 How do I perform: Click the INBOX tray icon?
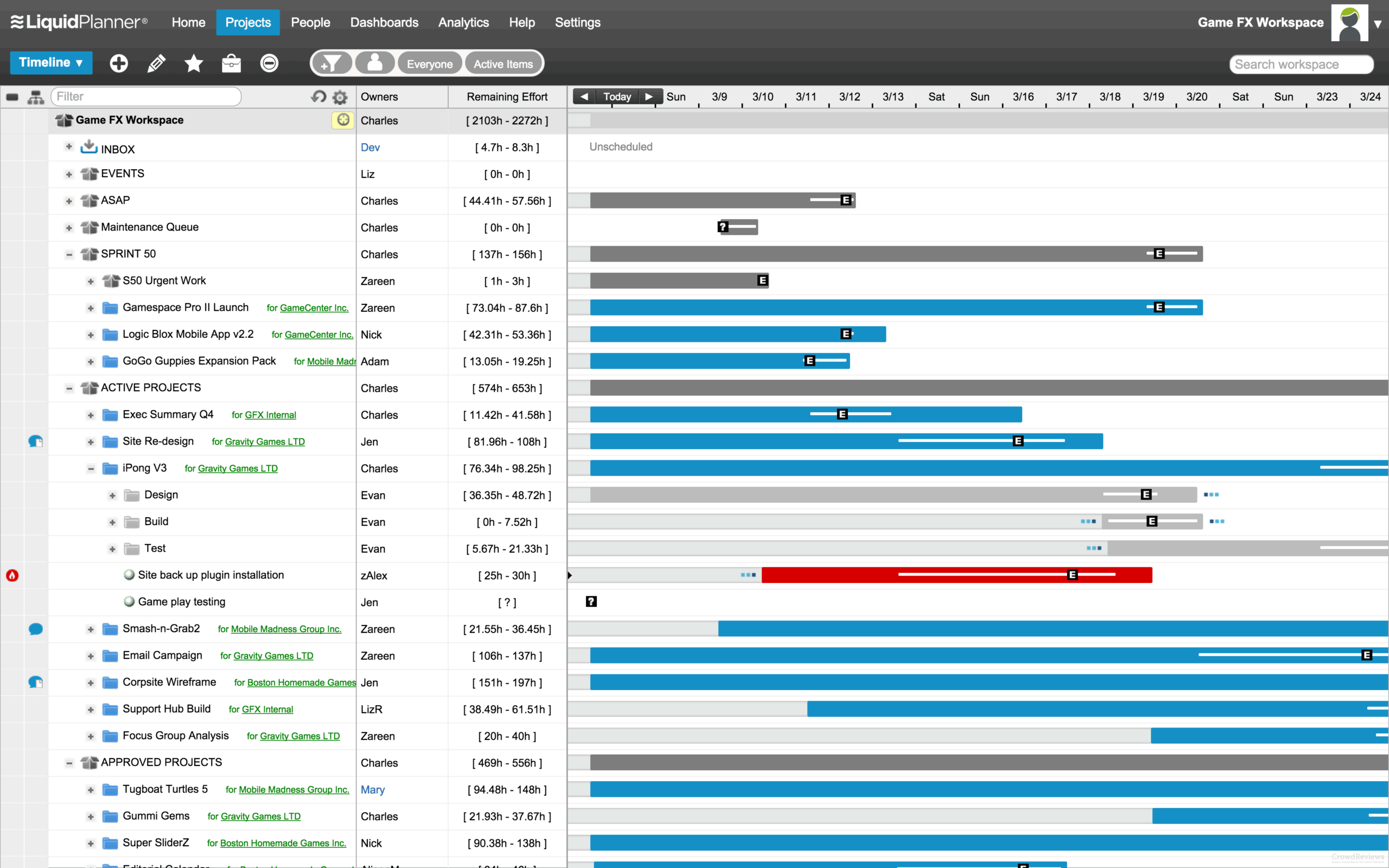pyautogui.click(x=89, y=147)
